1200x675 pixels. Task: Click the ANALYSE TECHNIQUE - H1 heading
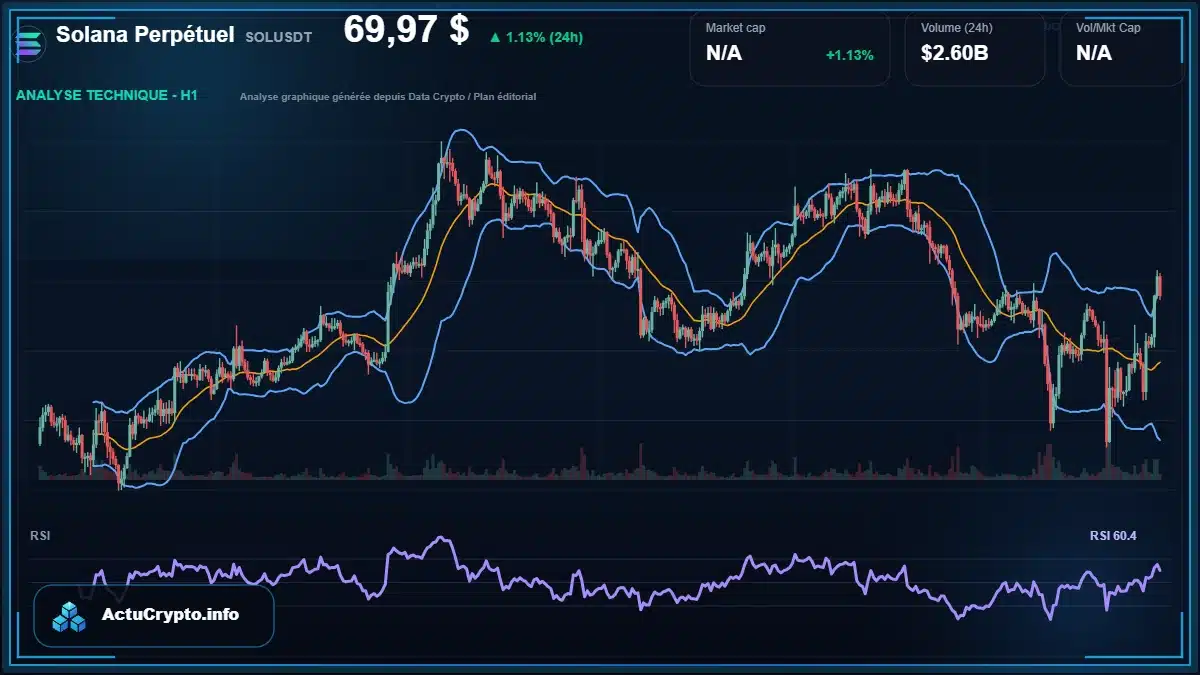click(107, 96)
